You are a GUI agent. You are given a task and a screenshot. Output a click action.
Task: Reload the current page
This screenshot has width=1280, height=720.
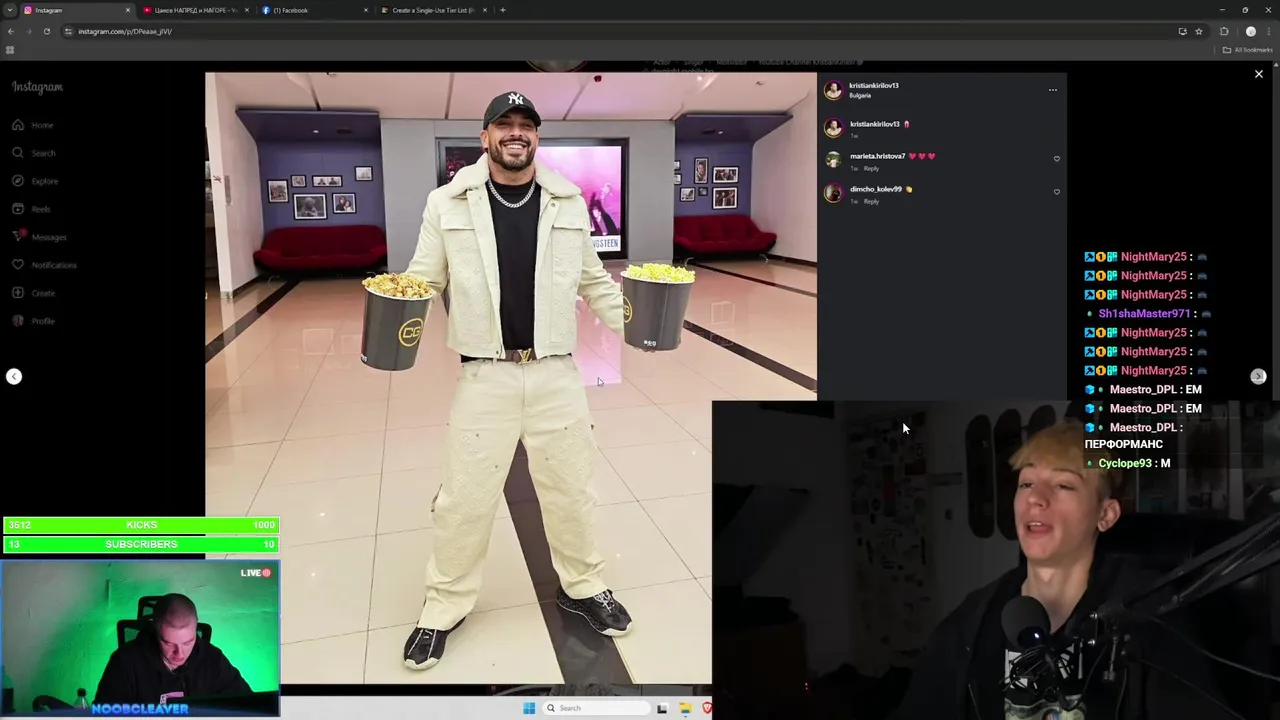46,31
